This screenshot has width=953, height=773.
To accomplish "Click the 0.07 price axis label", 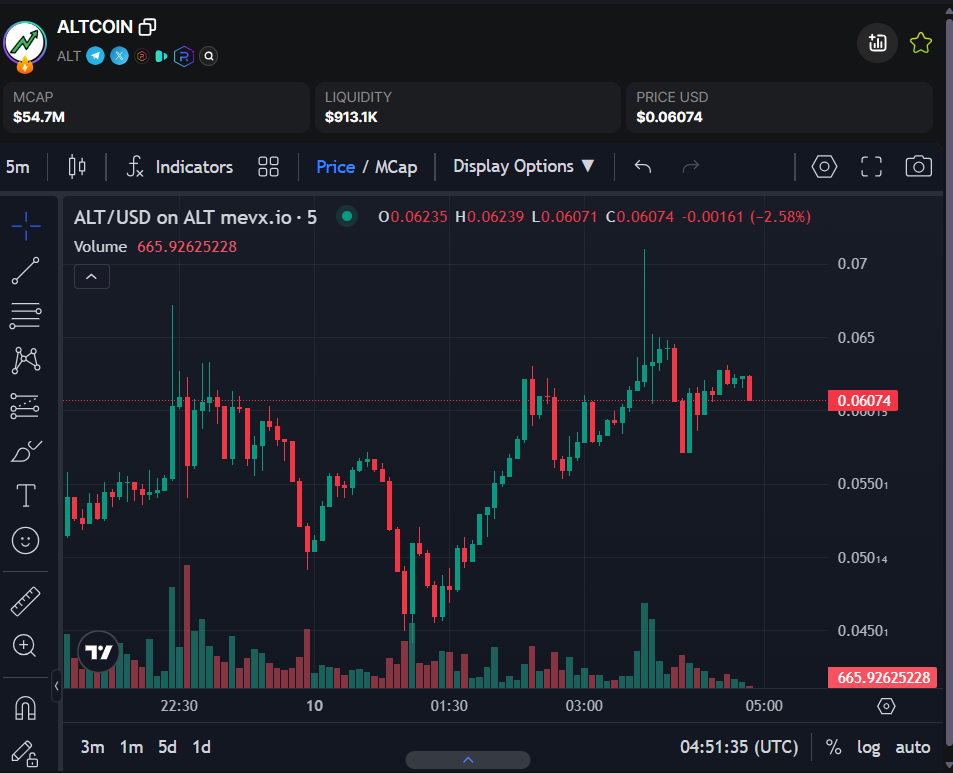I will click(852, 264).
